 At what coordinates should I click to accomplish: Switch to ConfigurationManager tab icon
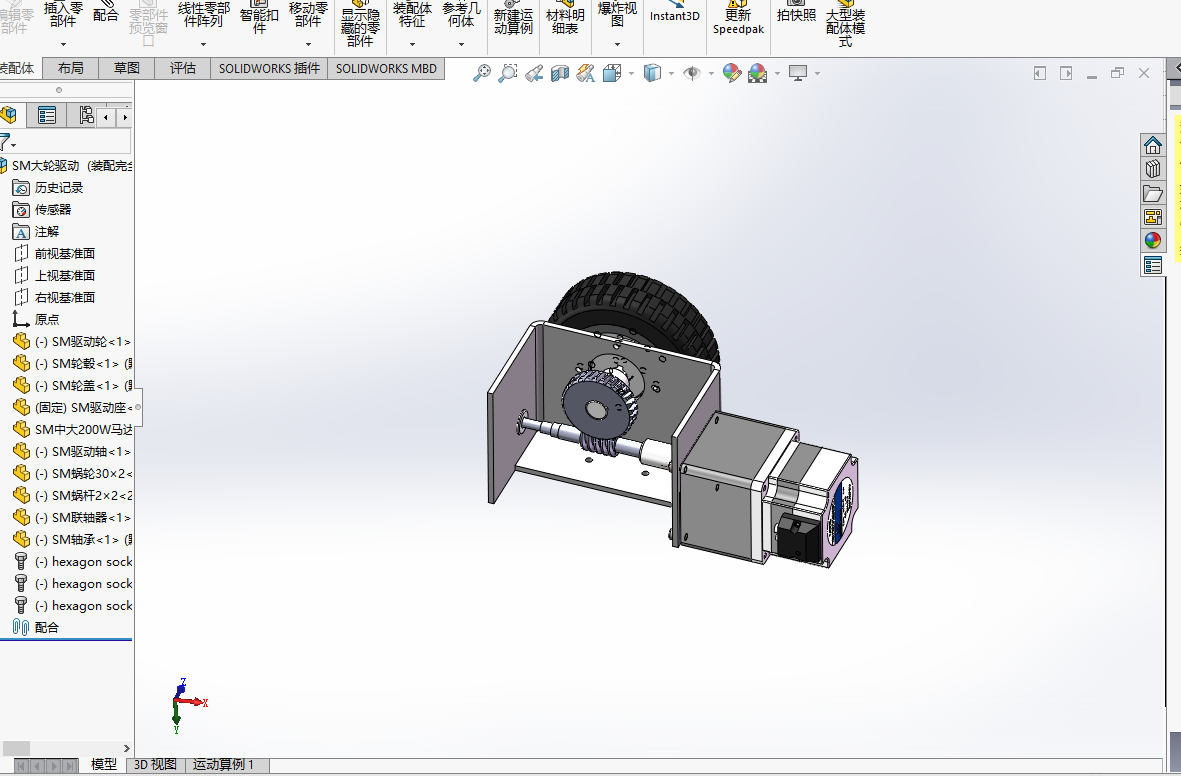tap(86, 115)
